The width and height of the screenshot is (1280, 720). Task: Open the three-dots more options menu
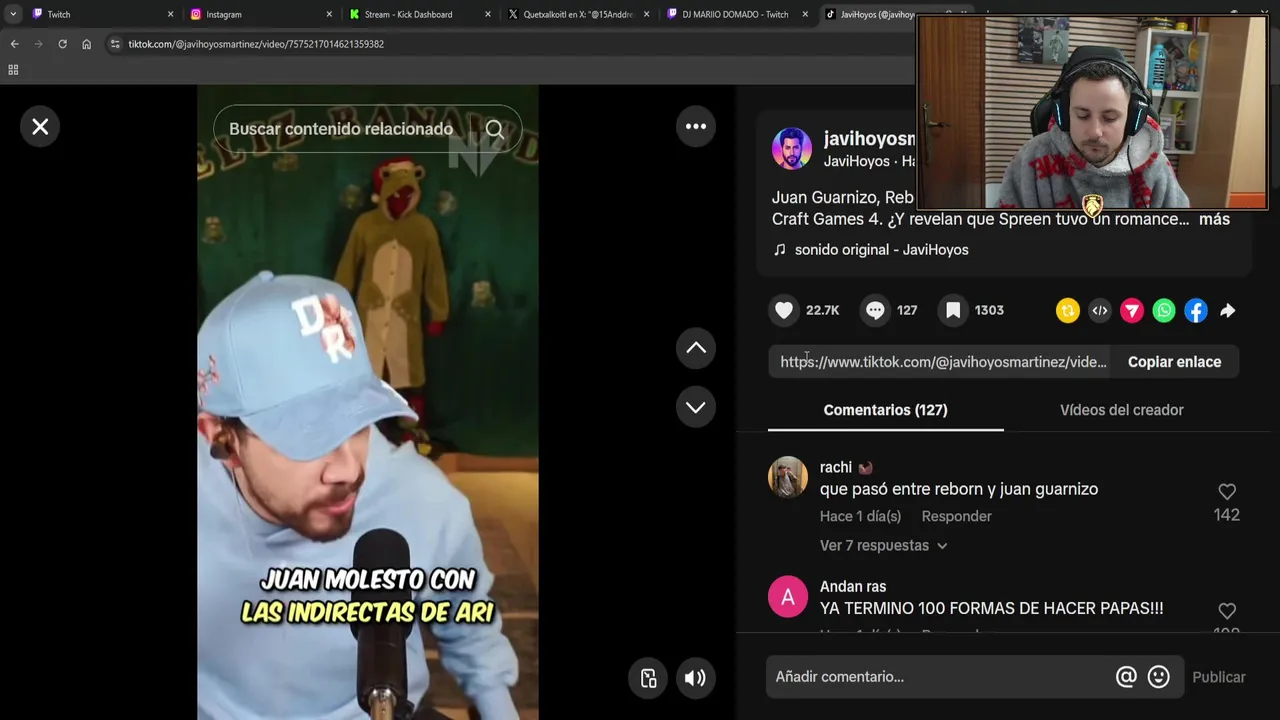(x=696, y=126)
